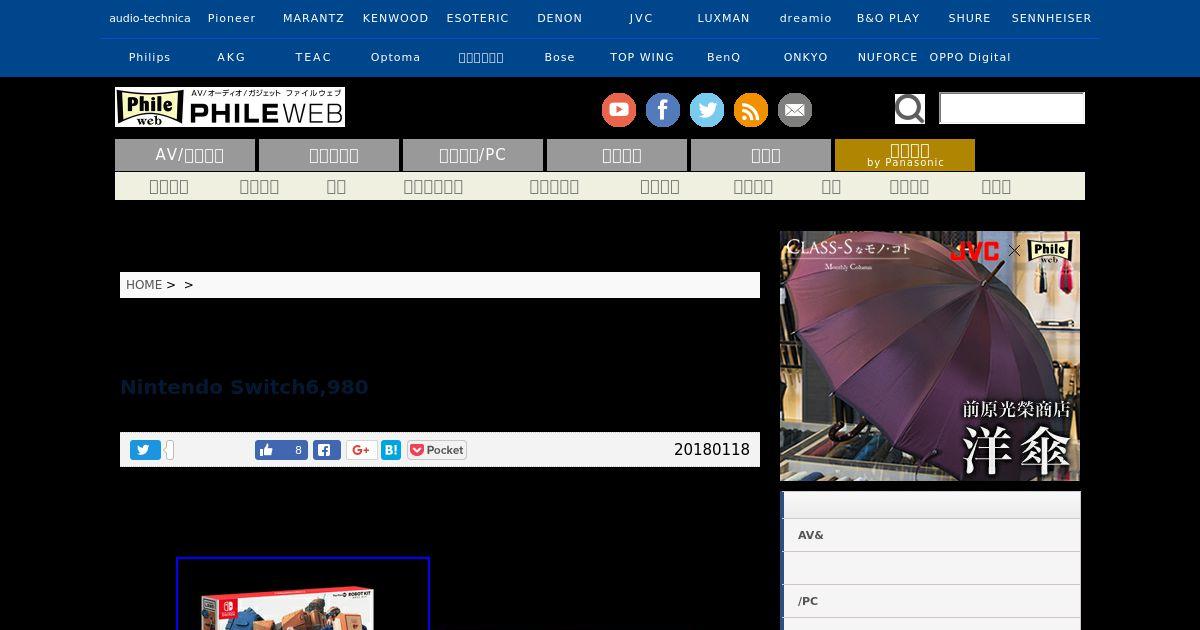Open NUFORCE brand link
Viewport: 1200px width, 630px height.
(x=888, y=57)
